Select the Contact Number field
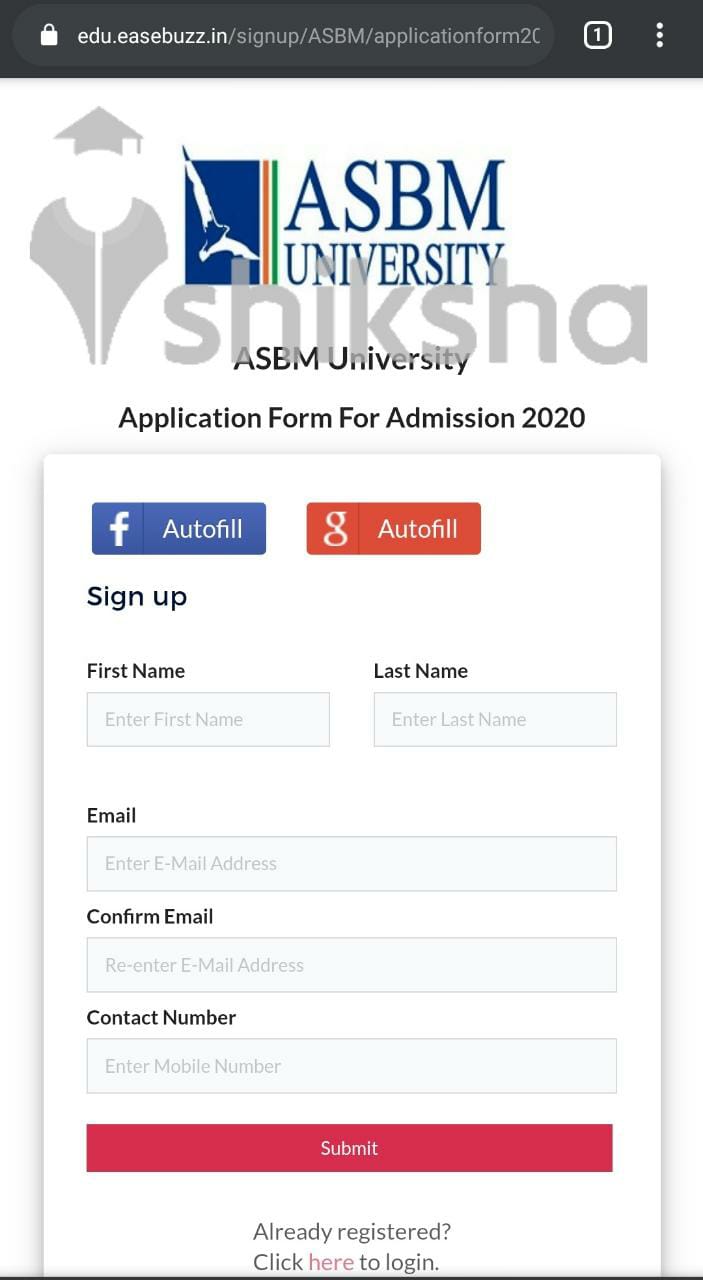The height and width of the screenshot is (1280, 703). 351,1066
